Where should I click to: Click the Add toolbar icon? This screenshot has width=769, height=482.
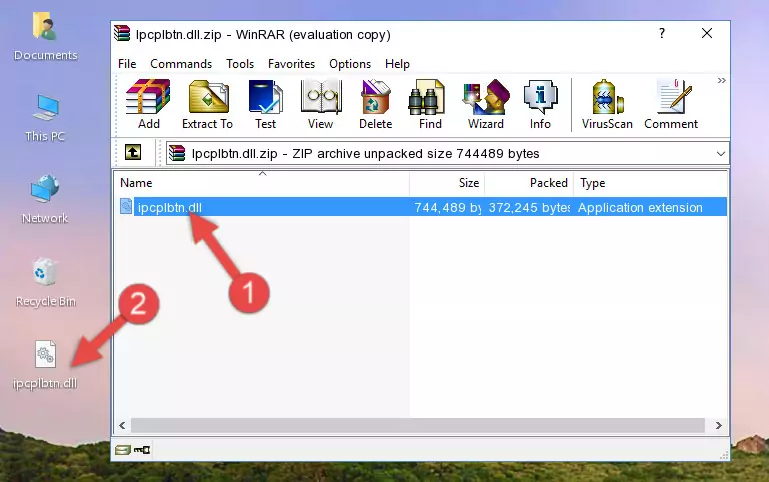pyautogui.click(x=148, y=104)
